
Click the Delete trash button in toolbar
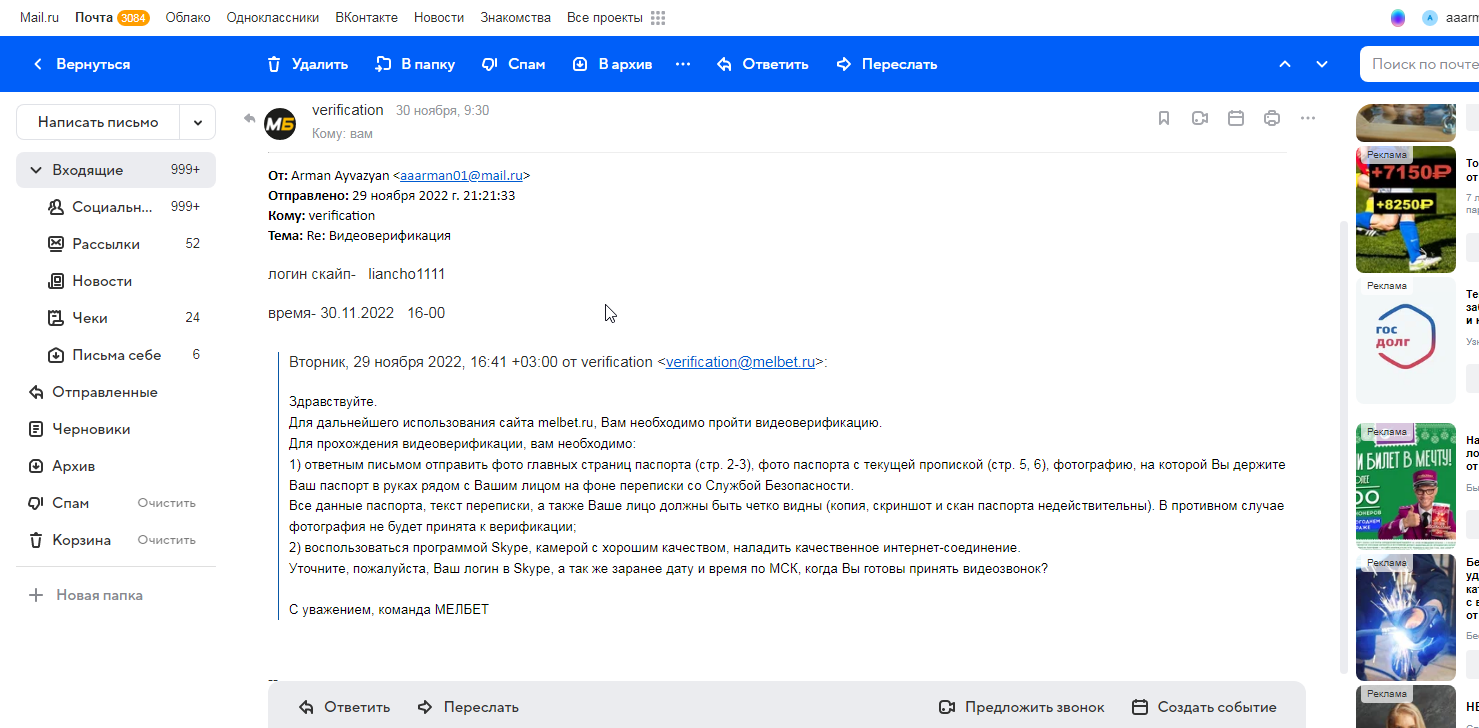307,64
